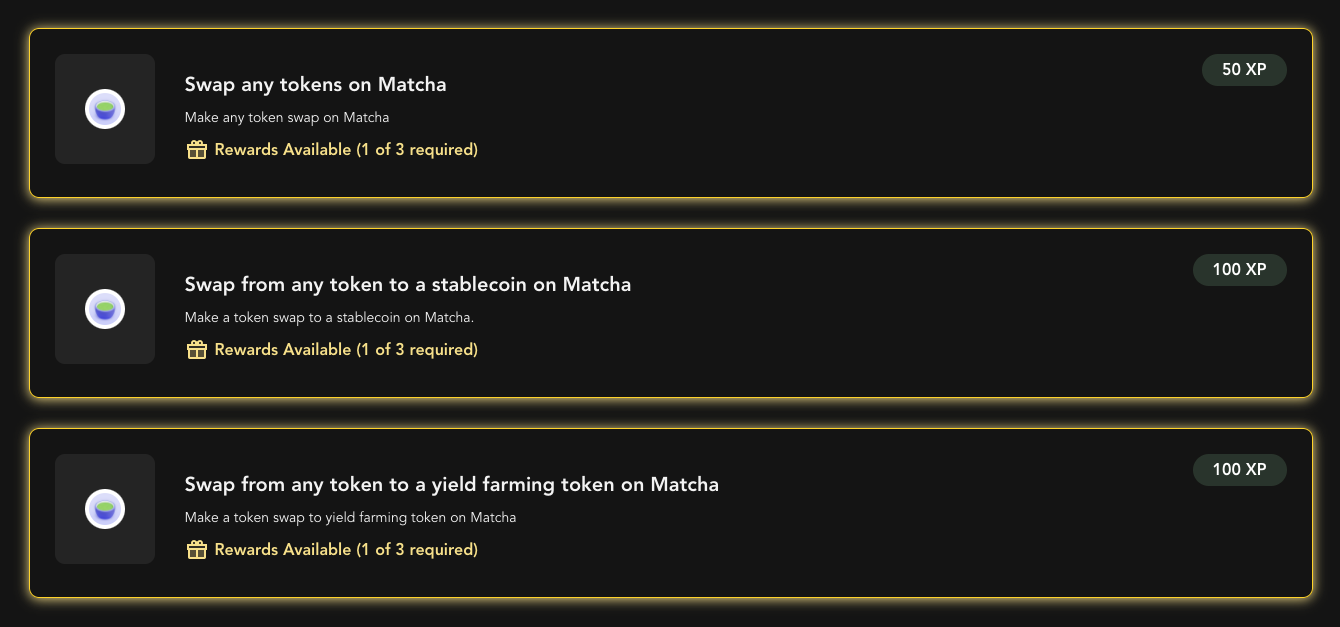The image size is (1340, 627).
Task: Open 'Swap any tokens on Matcha' title
Action: [315, 85]
